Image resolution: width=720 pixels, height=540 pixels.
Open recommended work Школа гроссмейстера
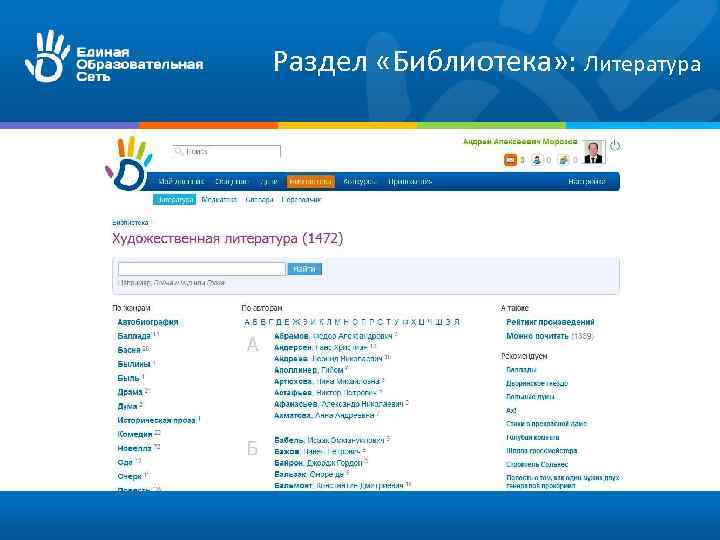541,451
